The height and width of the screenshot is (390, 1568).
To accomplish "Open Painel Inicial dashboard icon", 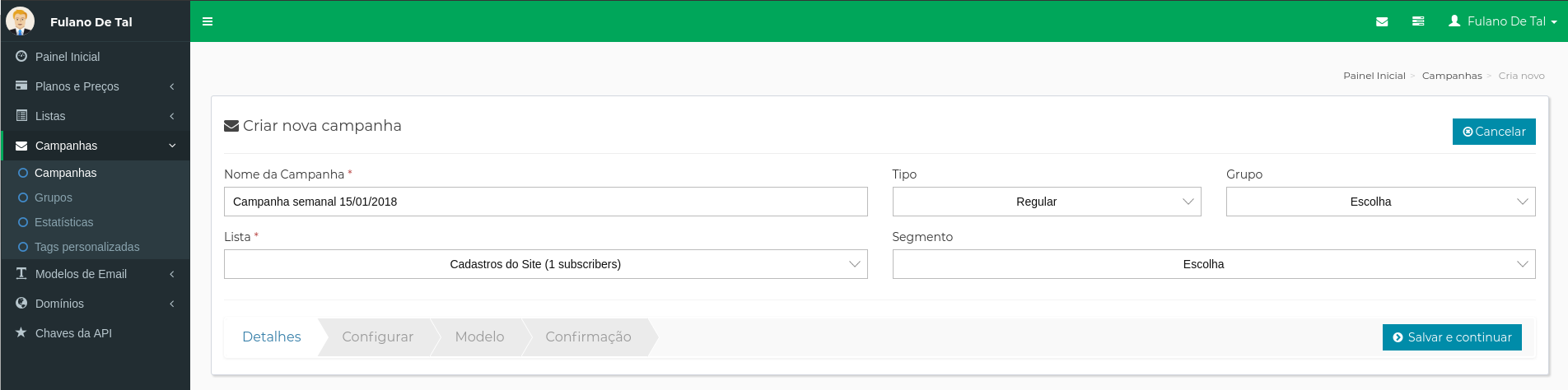I will tap(21, 56).
